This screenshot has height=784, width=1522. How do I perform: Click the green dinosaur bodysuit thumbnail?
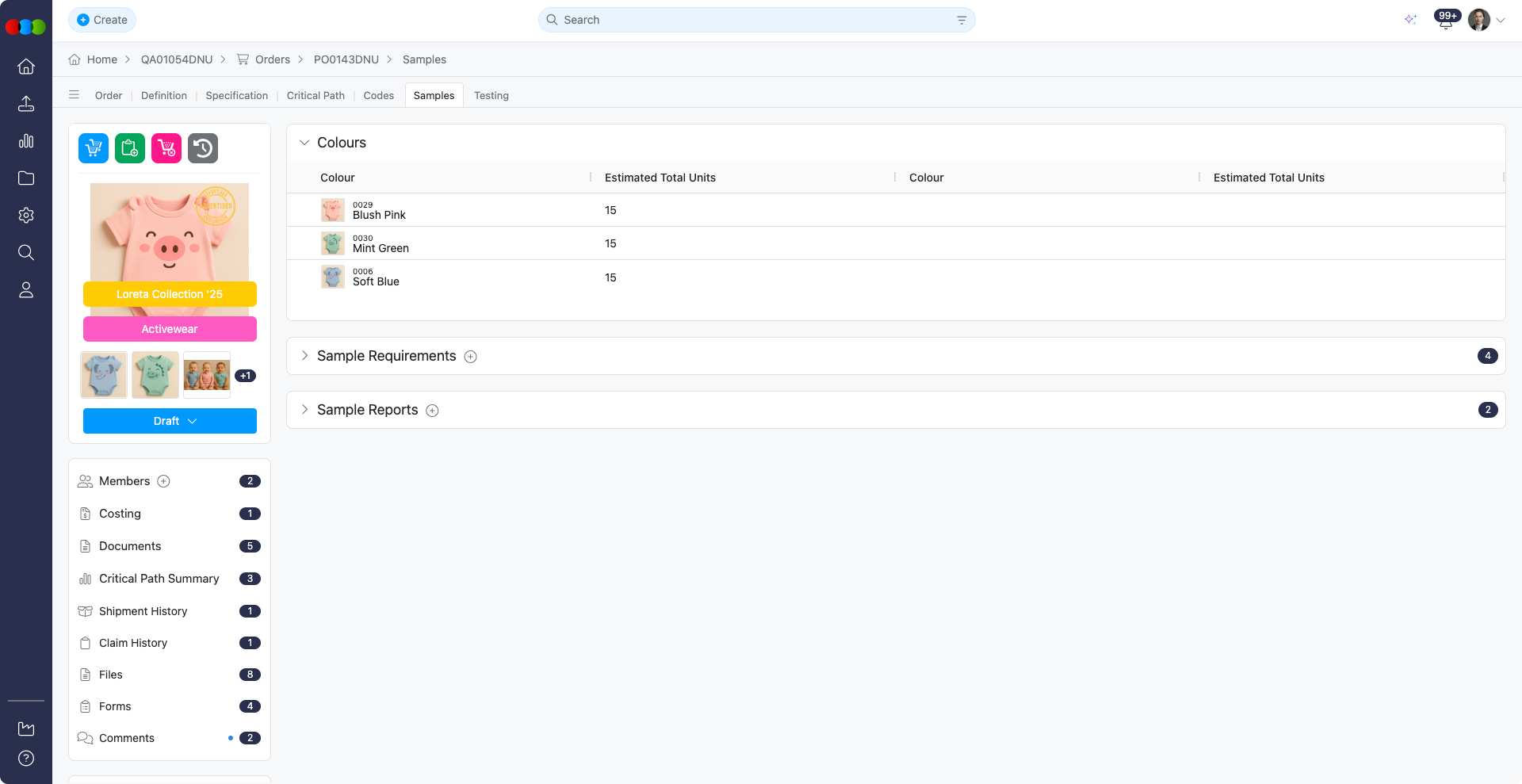pos(155,375)
